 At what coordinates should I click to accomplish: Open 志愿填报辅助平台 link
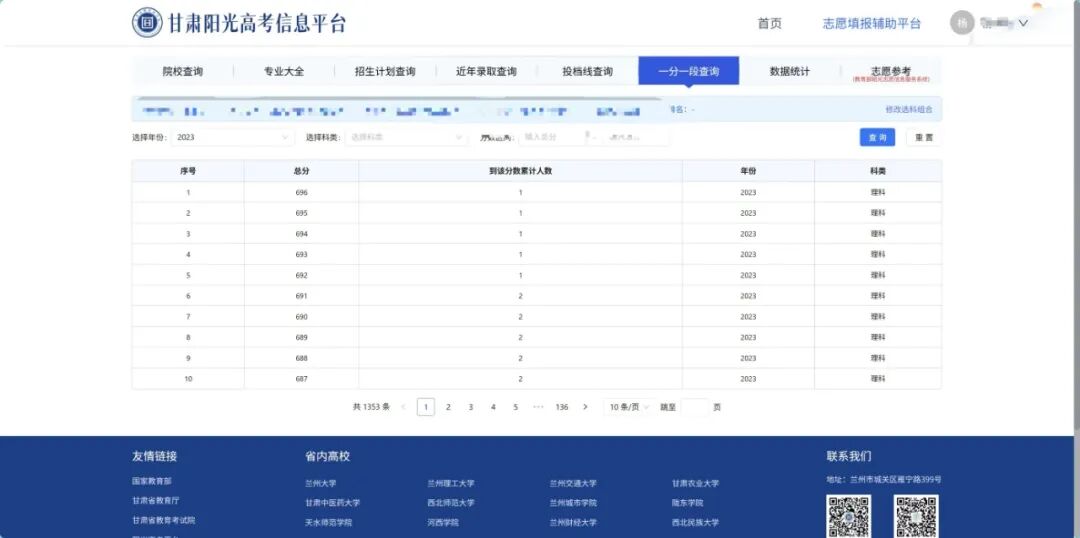point(871,23)
